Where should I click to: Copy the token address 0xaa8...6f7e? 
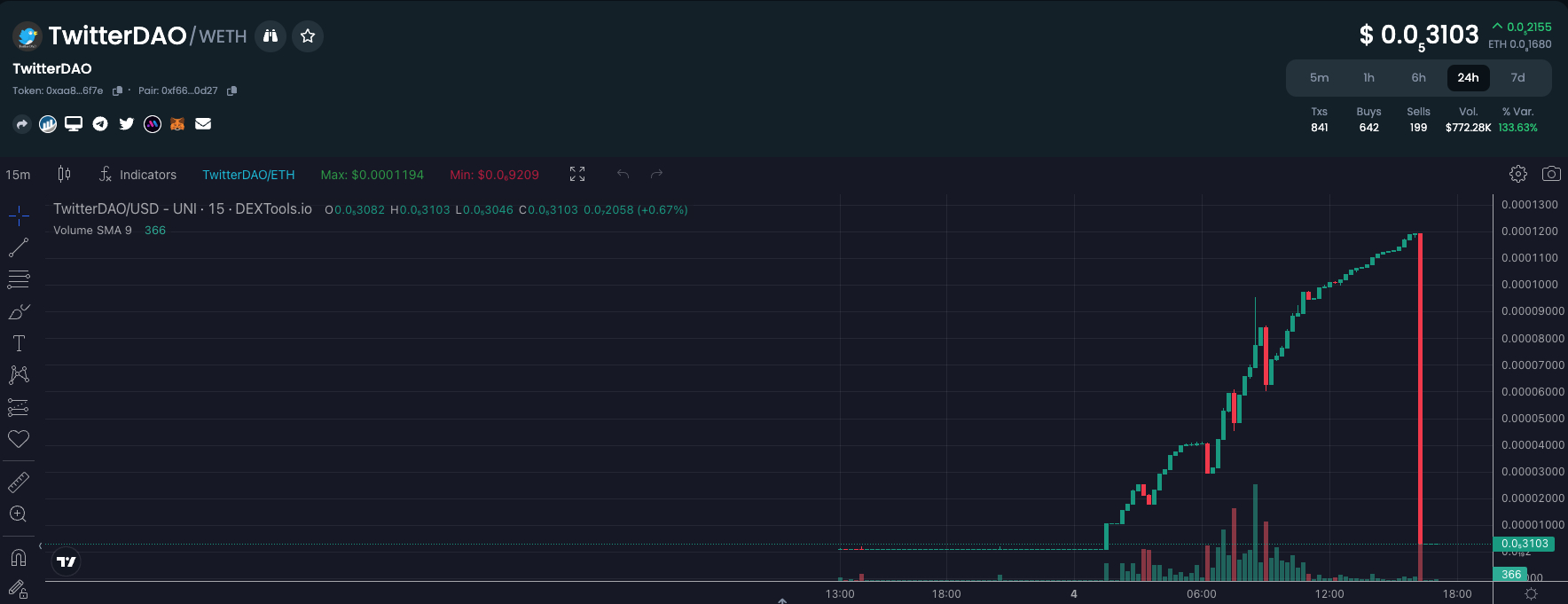pos(117,90)
